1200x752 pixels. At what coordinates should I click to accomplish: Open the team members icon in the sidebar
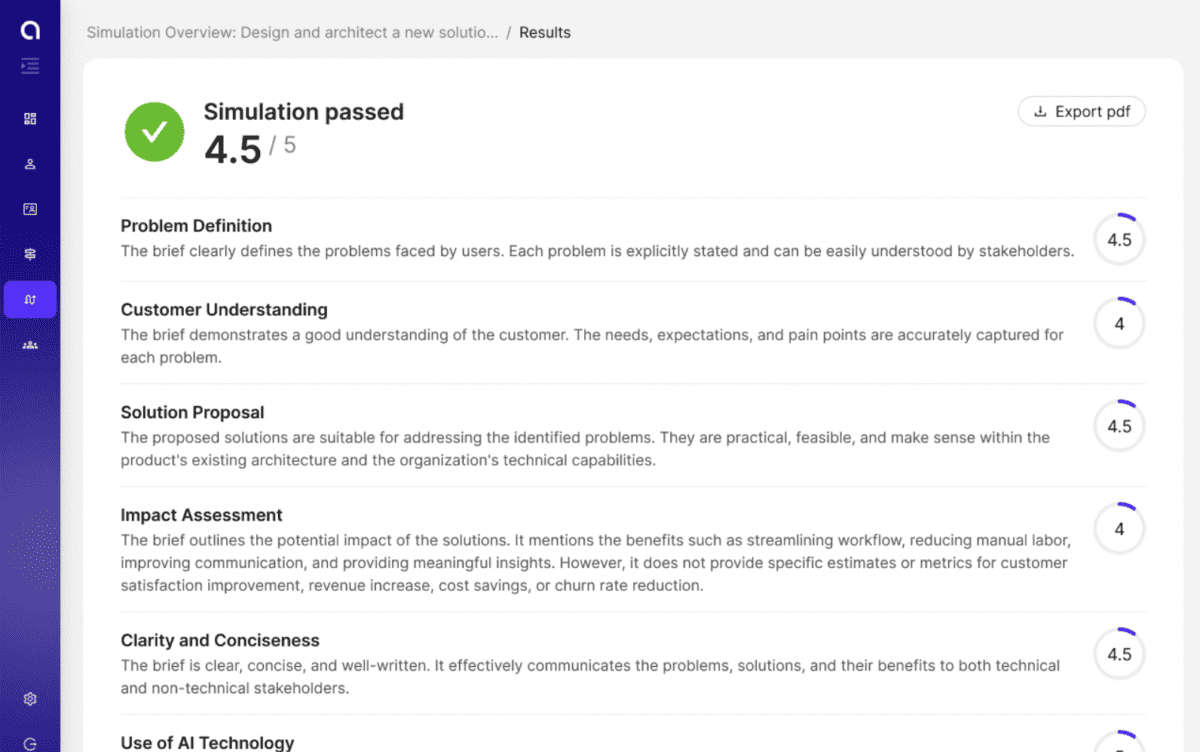(x=30, y=344)
